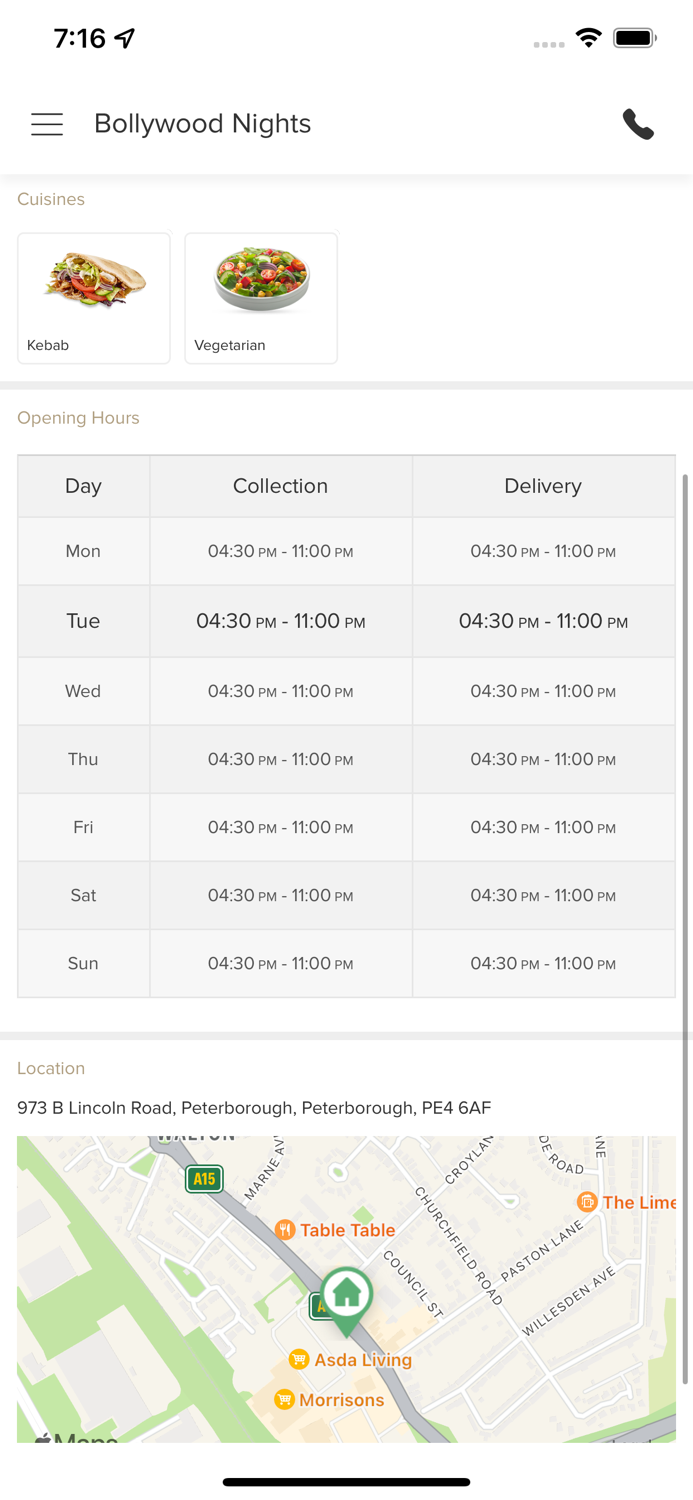693x1500 pixels.
Task: Tap the phone call icon
Action: coord(638,124)
